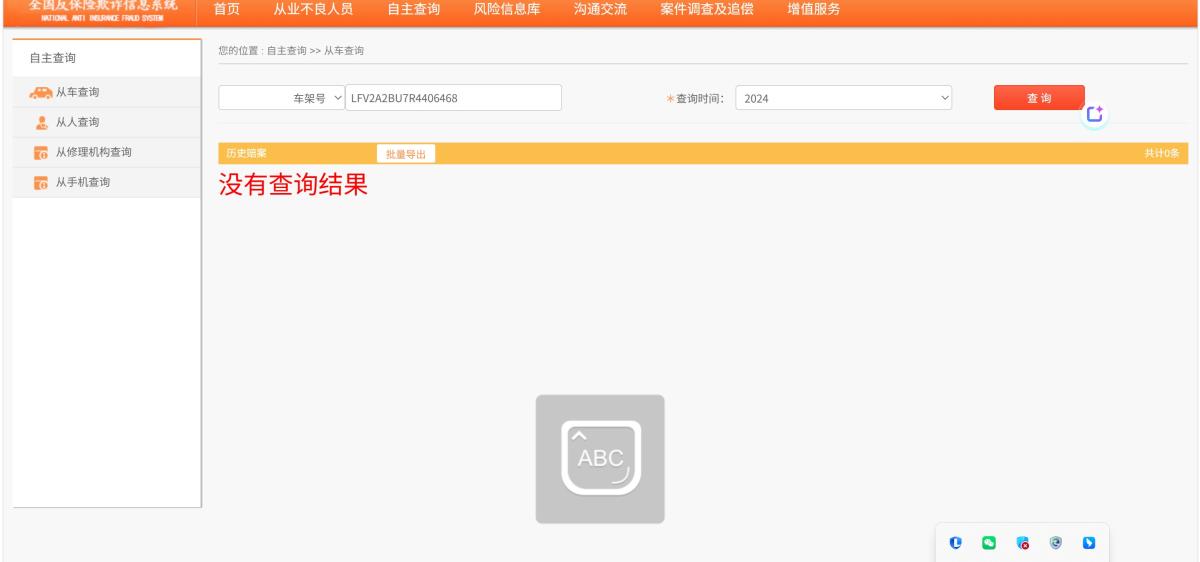Viewport: 1200px width, 562px height.
Task: Open the 风险信息库 menu
Action: [x=506, y=10]
